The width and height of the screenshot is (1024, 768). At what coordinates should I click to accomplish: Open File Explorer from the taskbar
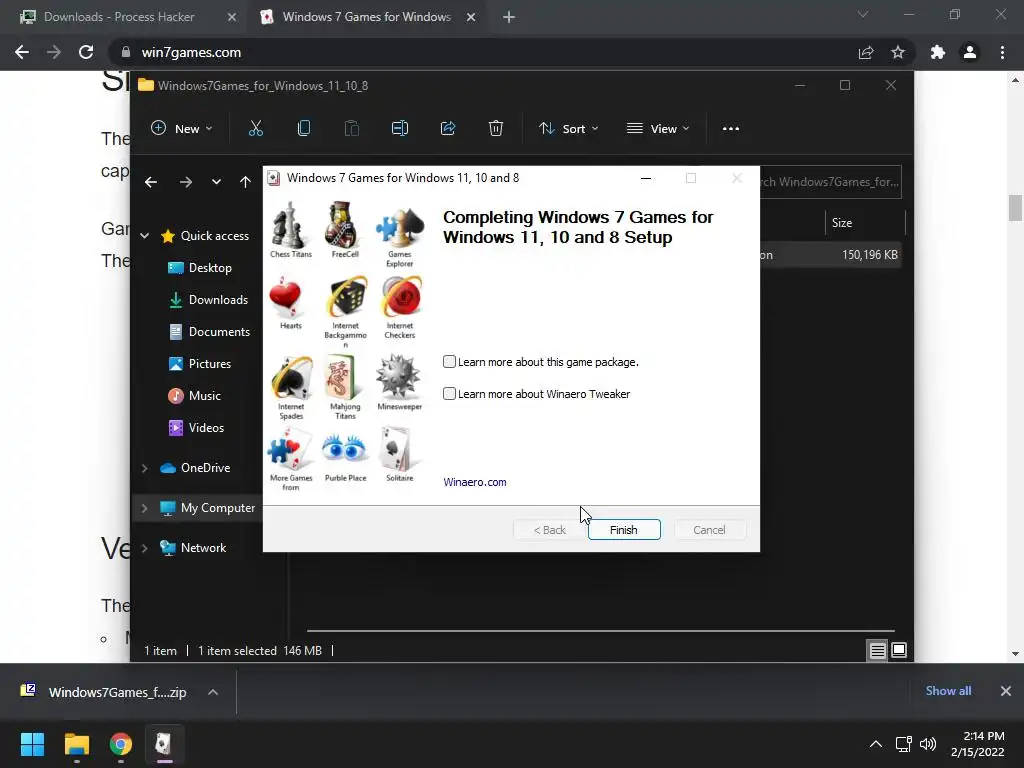point(76,744)
